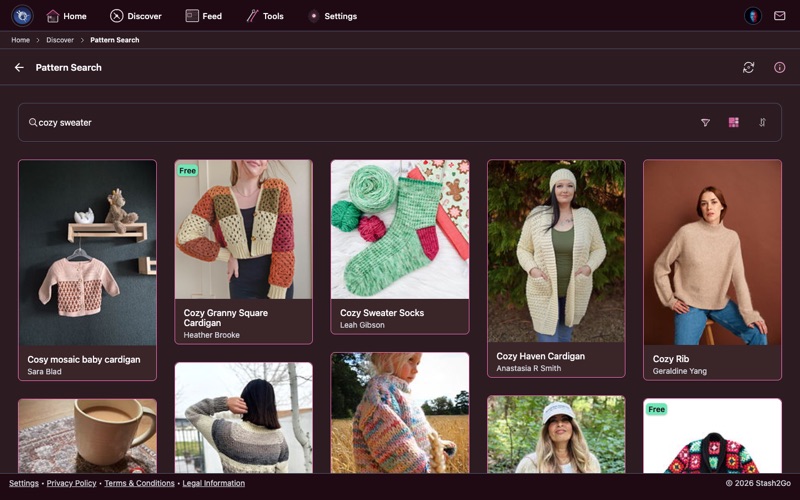Click the Cozy Sweater Socks title
Screen dimensions: 800x500
coord(382,313)
